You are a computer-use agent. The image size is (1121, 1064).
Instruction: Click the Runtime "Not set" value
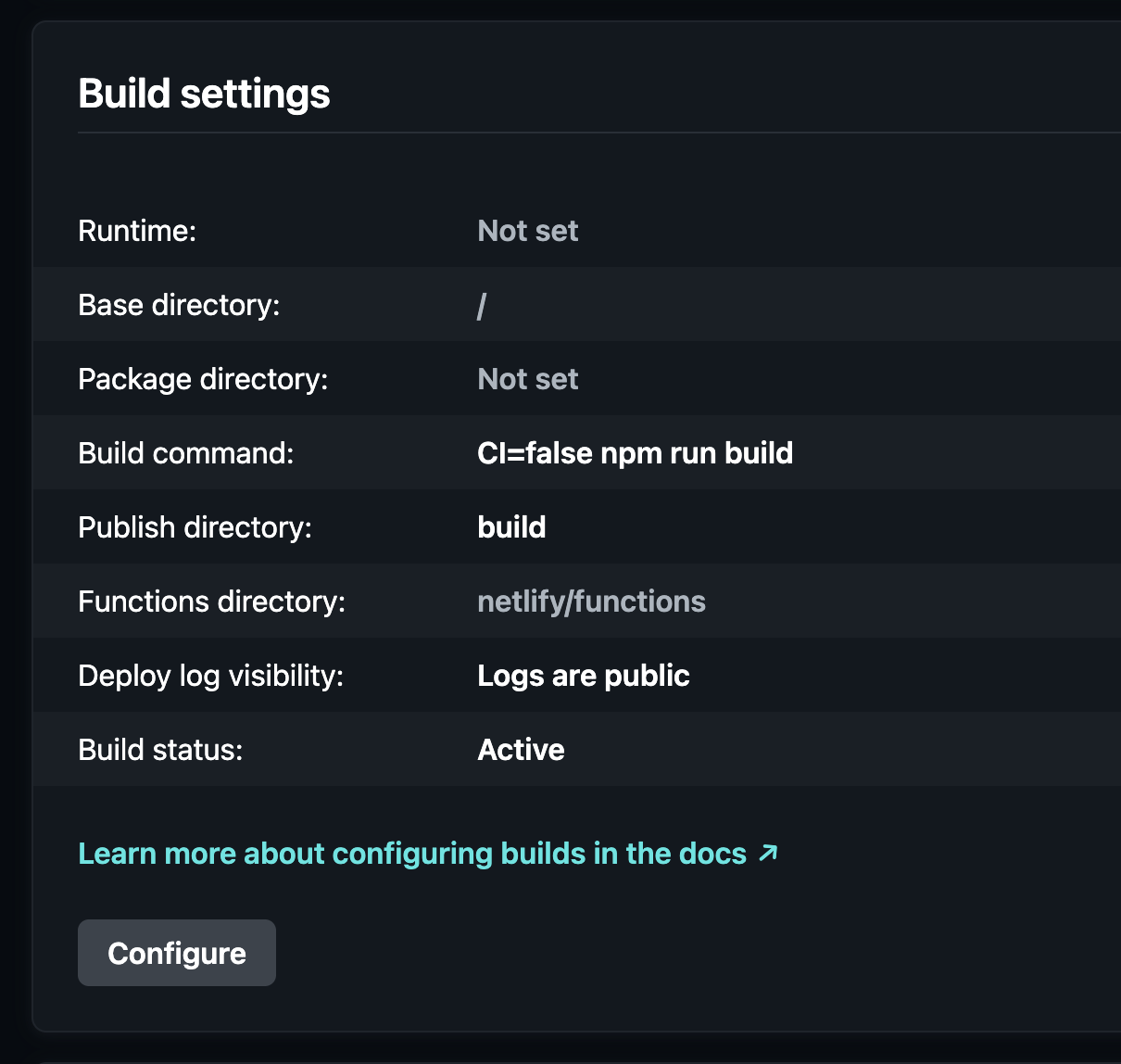tap(527, 231)
